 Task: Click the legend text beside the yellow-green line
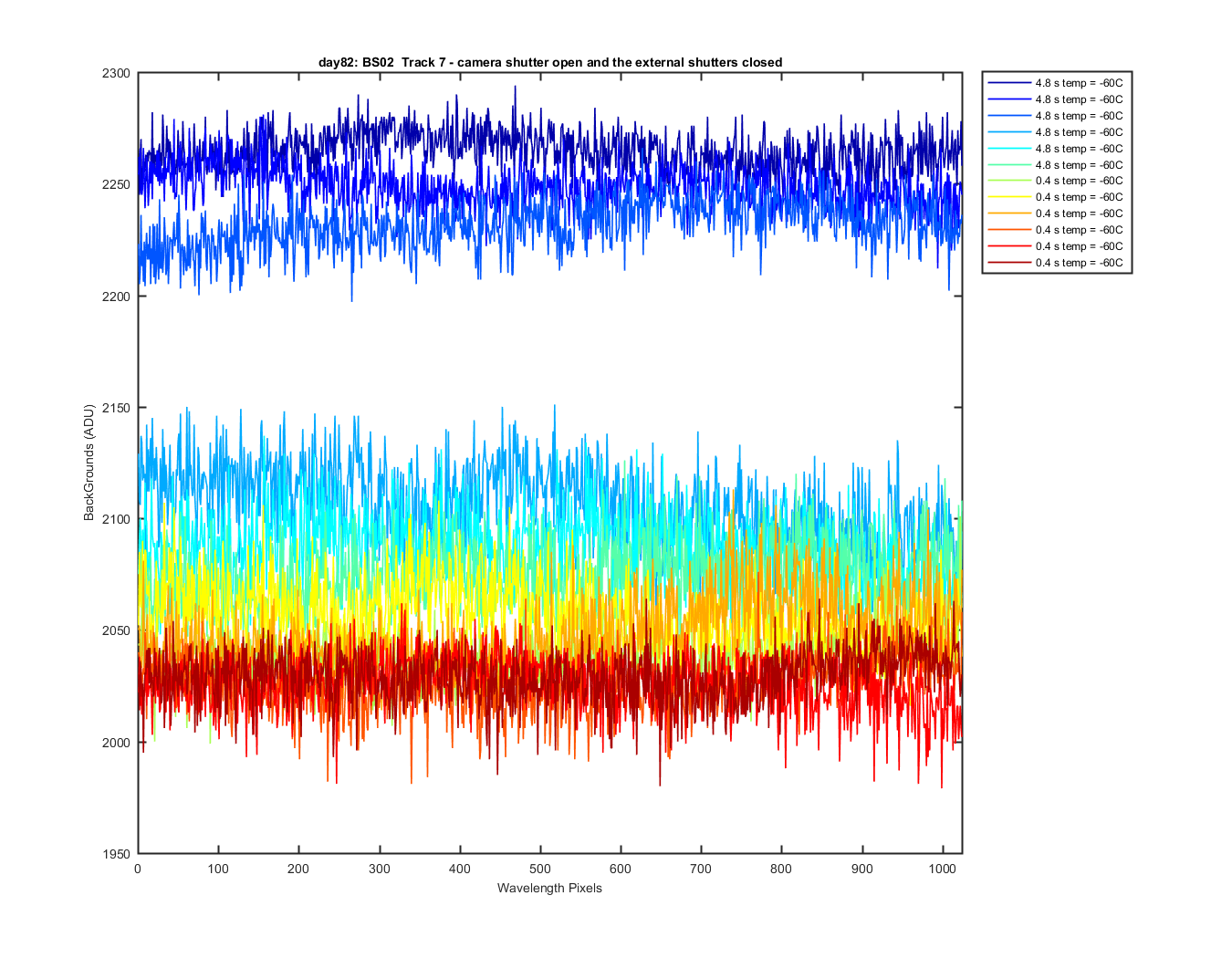coord(1079,181)
